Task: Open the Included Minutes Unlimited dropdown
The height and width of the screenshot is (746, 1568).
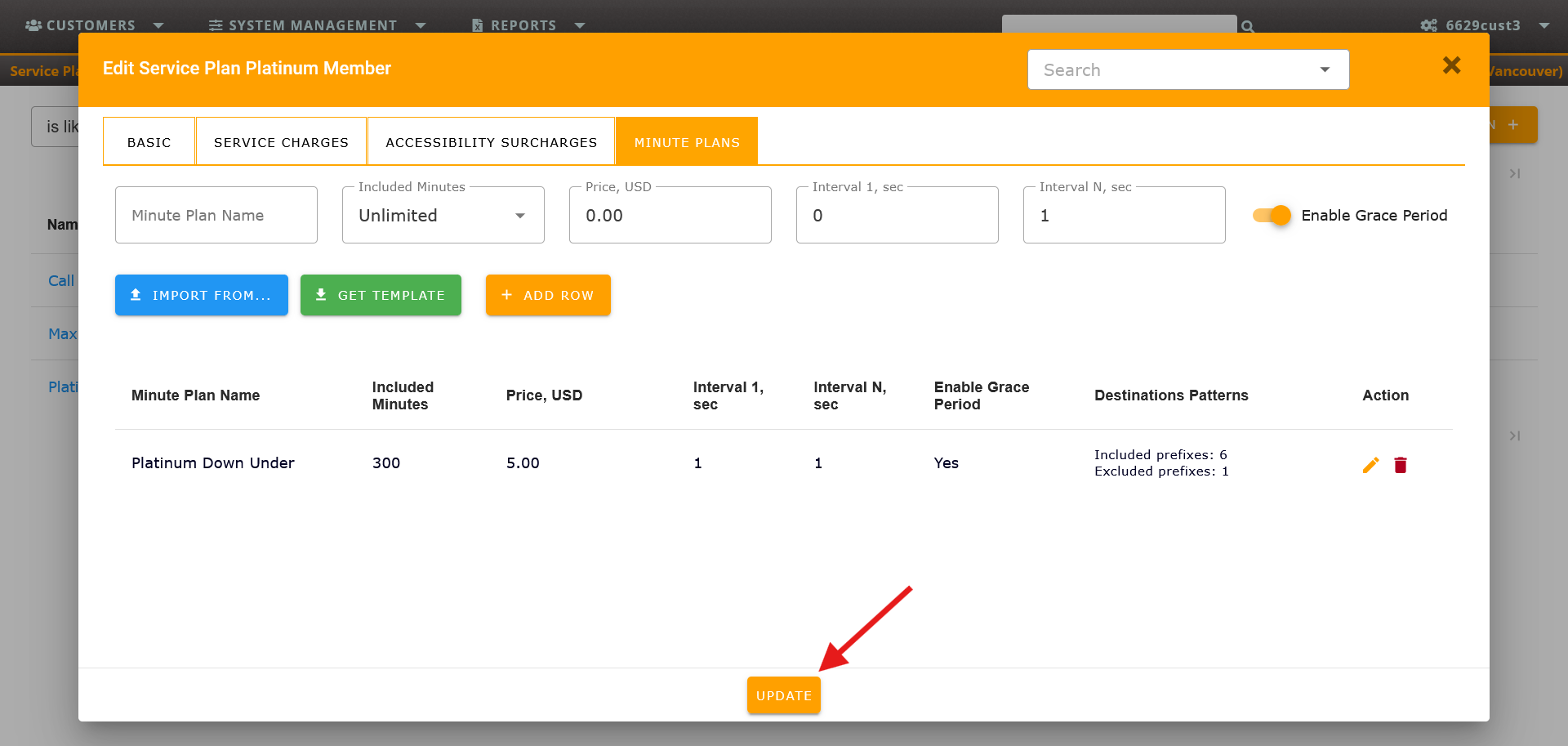Action: 443,215
